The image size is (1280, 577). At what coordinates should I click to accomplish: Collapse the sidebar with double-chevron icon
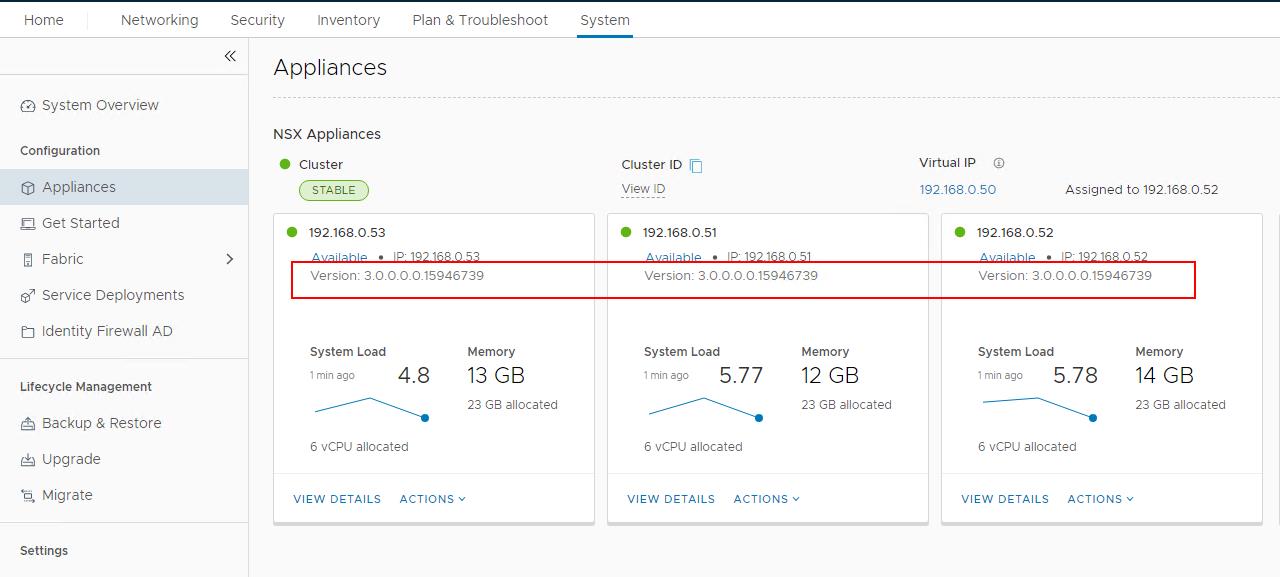(230, 56)
